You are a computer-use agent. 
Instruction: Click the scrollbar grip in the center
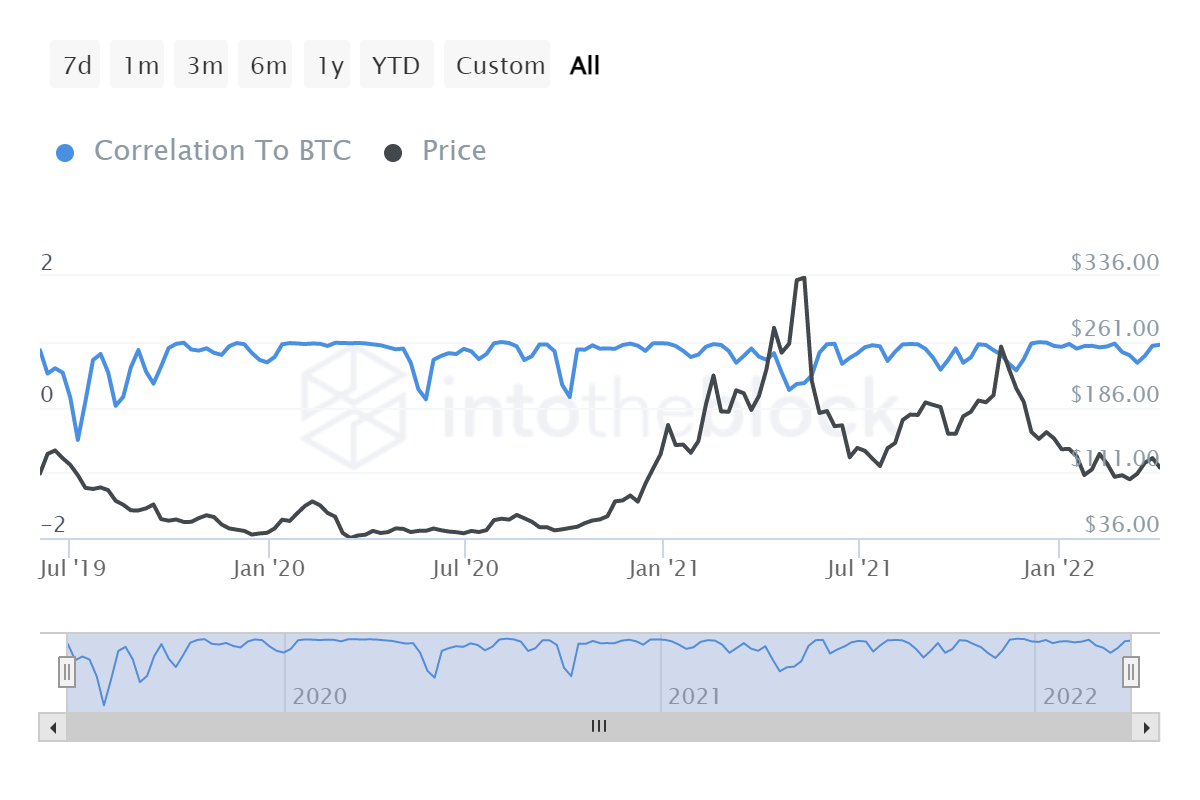(x=599, y=727)
